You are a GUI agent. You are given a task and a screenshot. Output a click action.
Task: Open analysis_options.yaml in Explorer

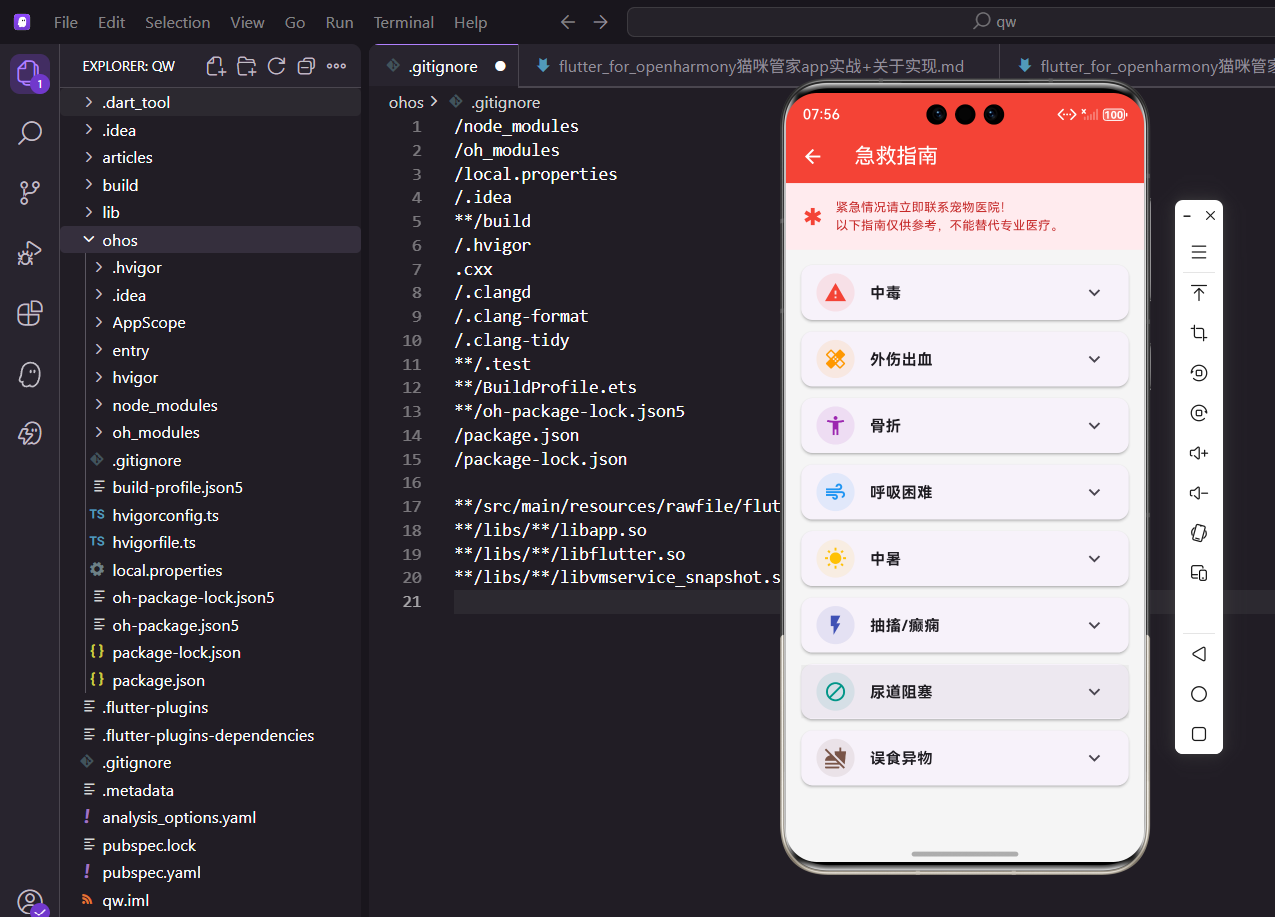click(x=210, y=817)
